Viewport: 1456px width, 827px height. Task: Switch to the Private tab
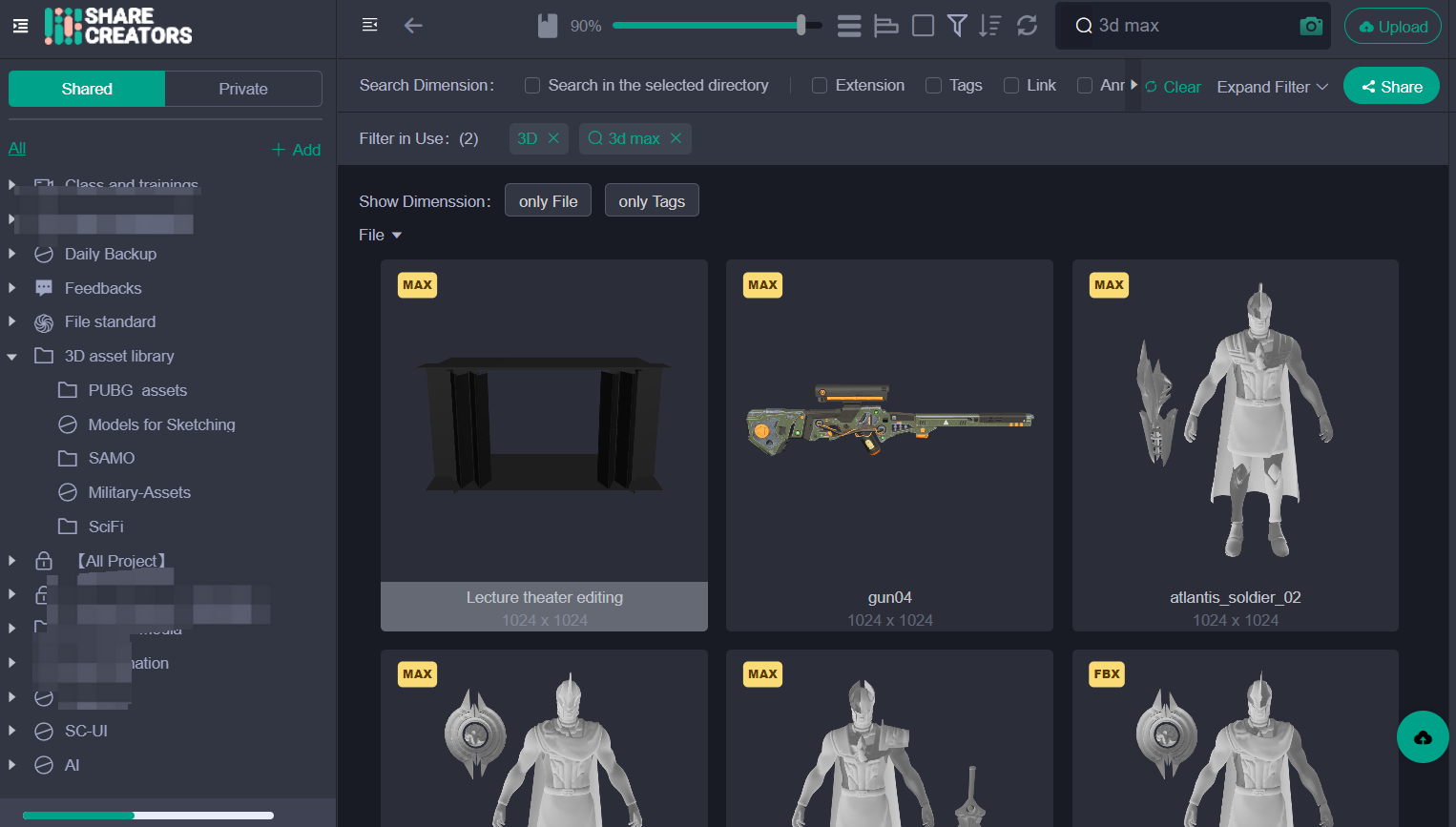(x=242, y=88)
